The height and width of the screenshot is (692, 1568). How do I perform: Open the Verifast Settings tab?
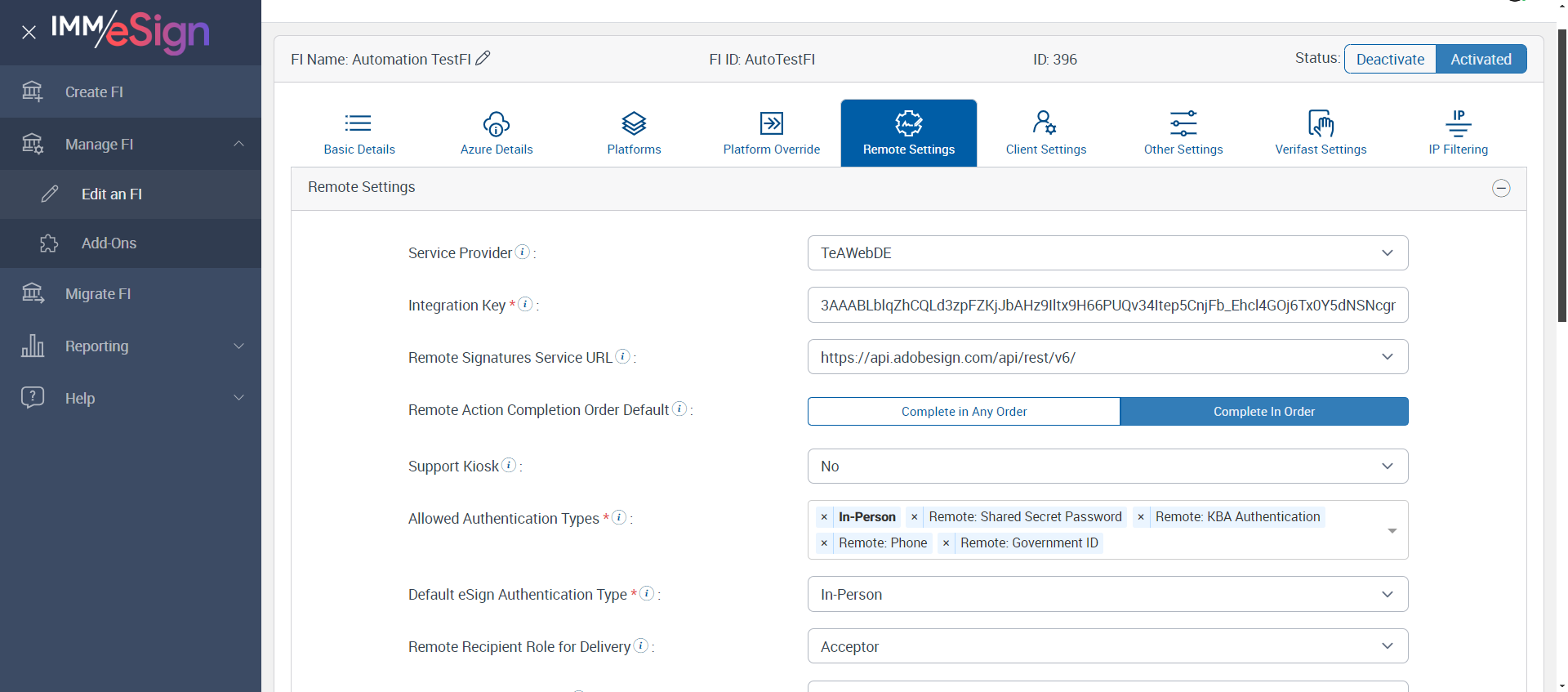pyautogui.click(x=1321, y=133)
